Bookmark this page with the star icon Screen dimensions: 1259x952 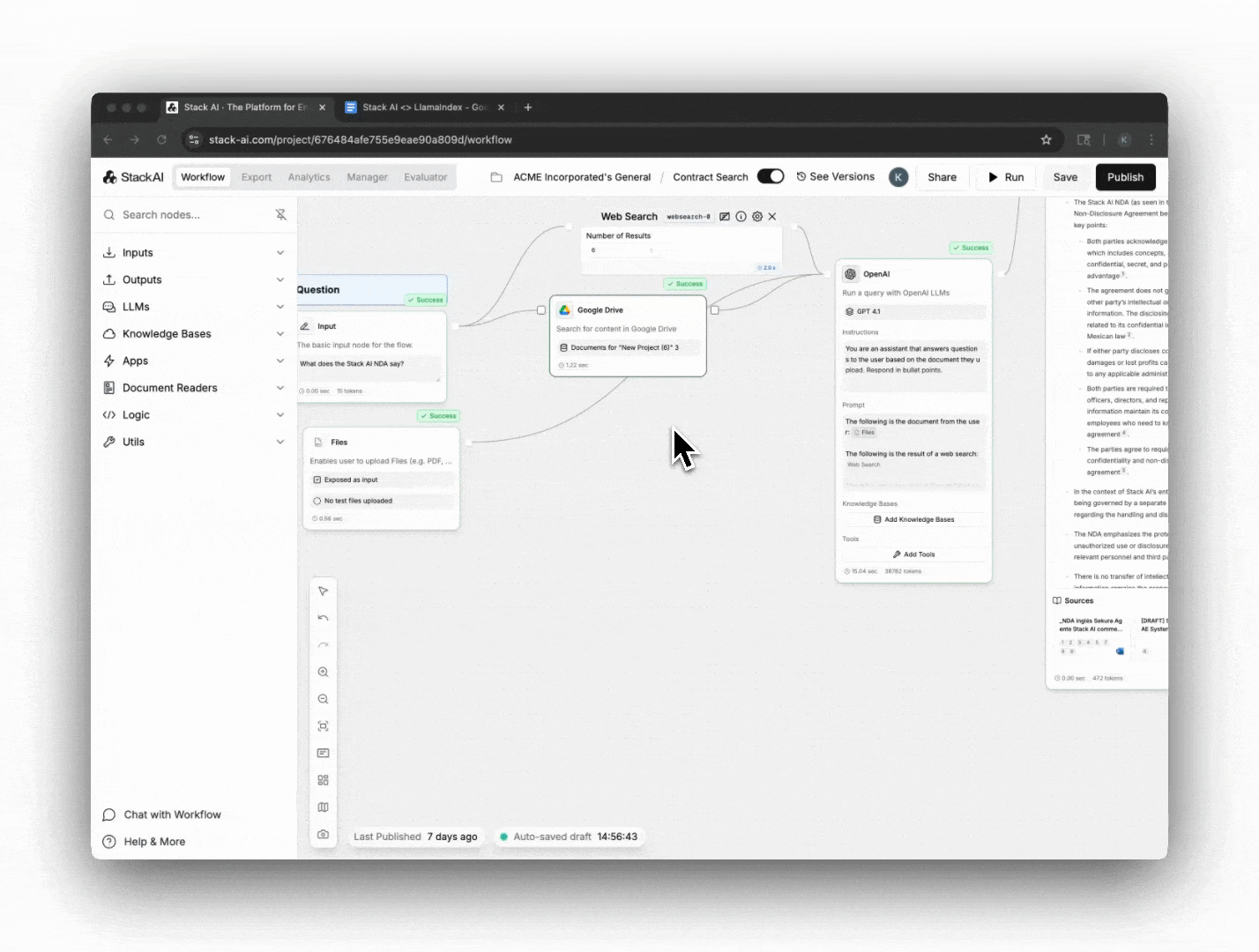coord(1047,139)
